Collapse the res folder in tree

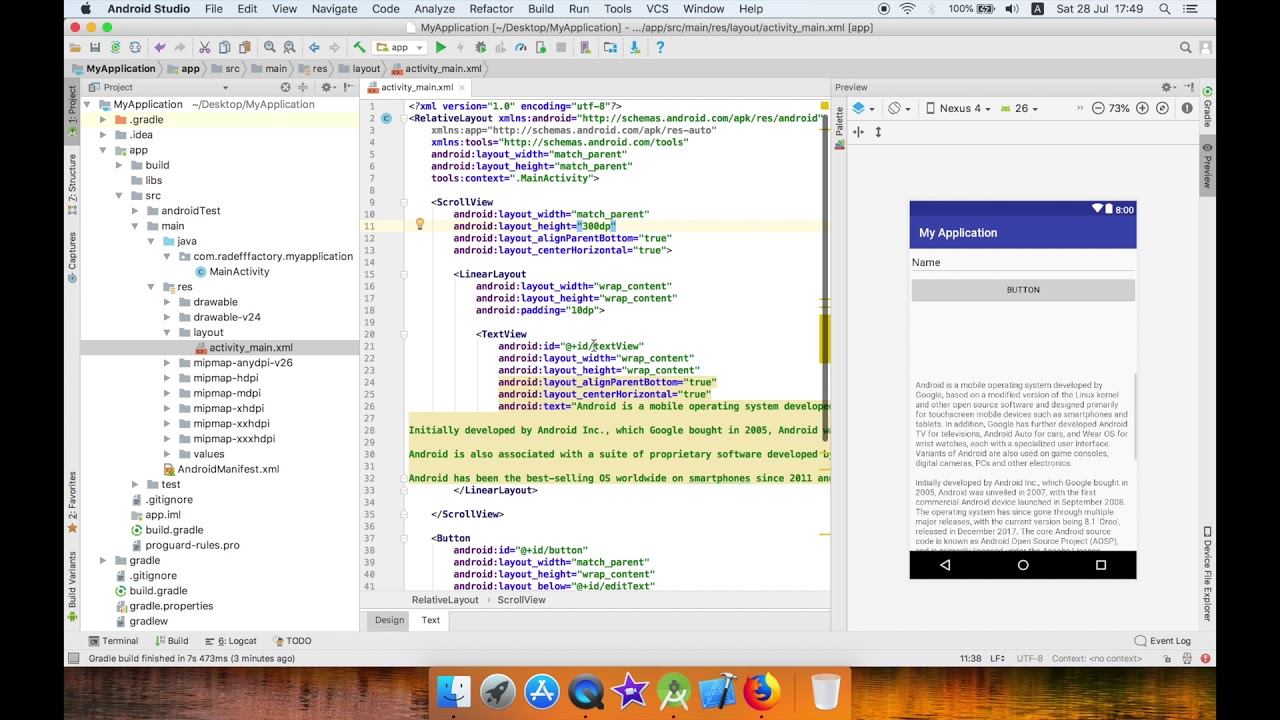(151, 287)
